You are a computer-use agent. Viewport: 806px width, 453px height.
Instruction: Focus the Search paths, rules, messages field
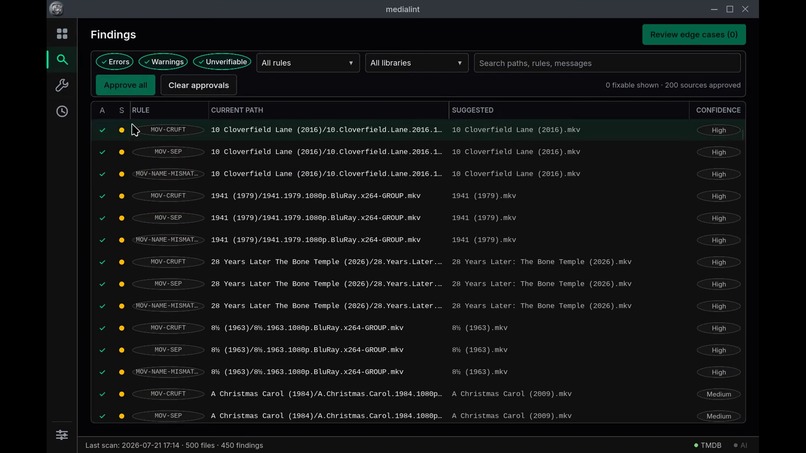point(607,63)
